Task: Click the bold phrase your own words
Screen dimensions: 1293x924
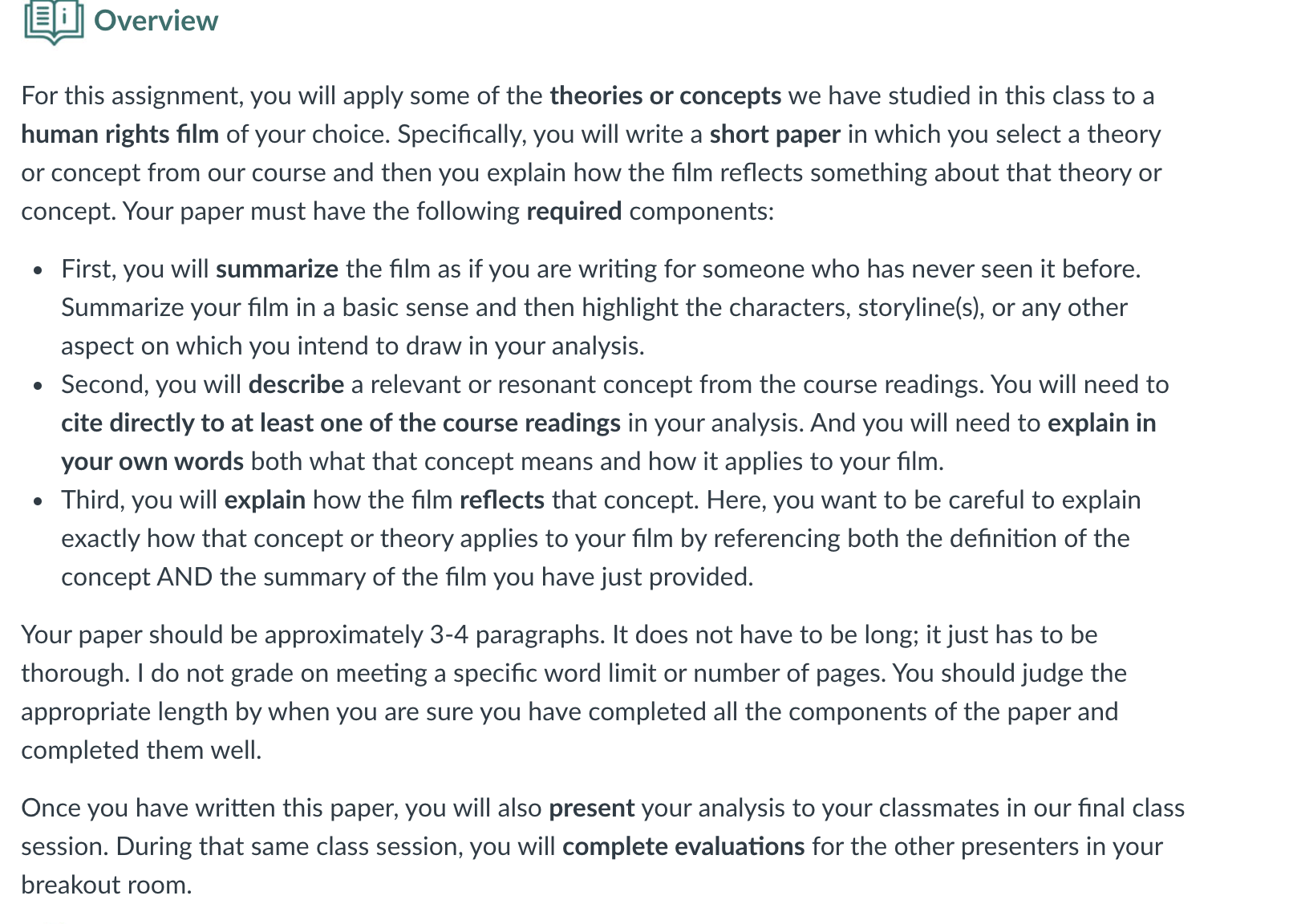Action: (x=152, y=461)
